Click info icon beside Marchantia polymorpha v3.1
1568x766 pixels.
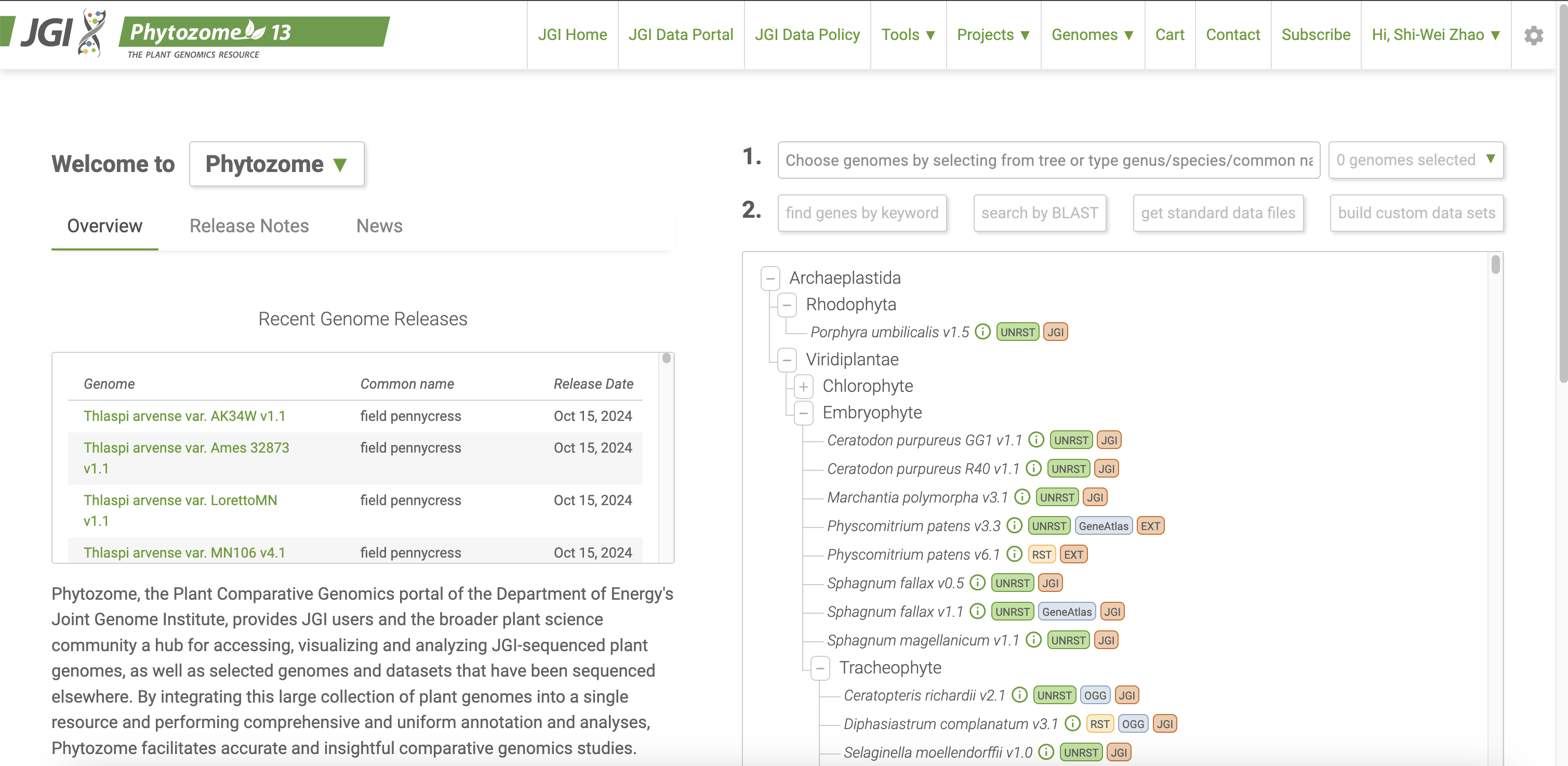1022,497
